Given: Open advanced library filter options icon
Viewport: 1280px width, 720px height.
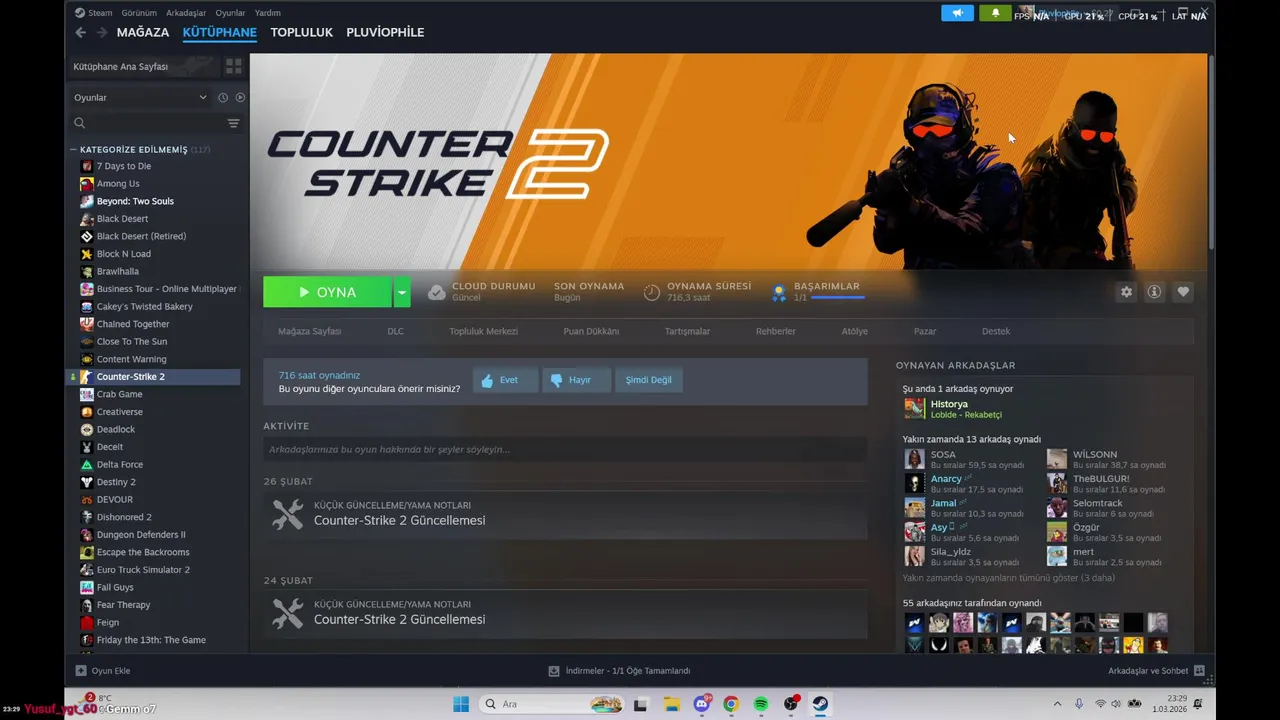Looking at the screenshot, I should tap(233, 123).
